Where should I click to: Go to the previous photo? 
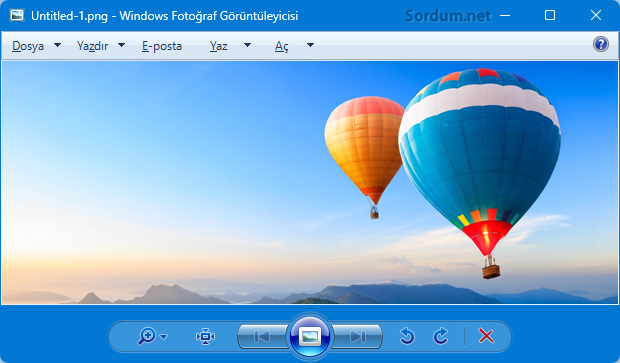262,337
